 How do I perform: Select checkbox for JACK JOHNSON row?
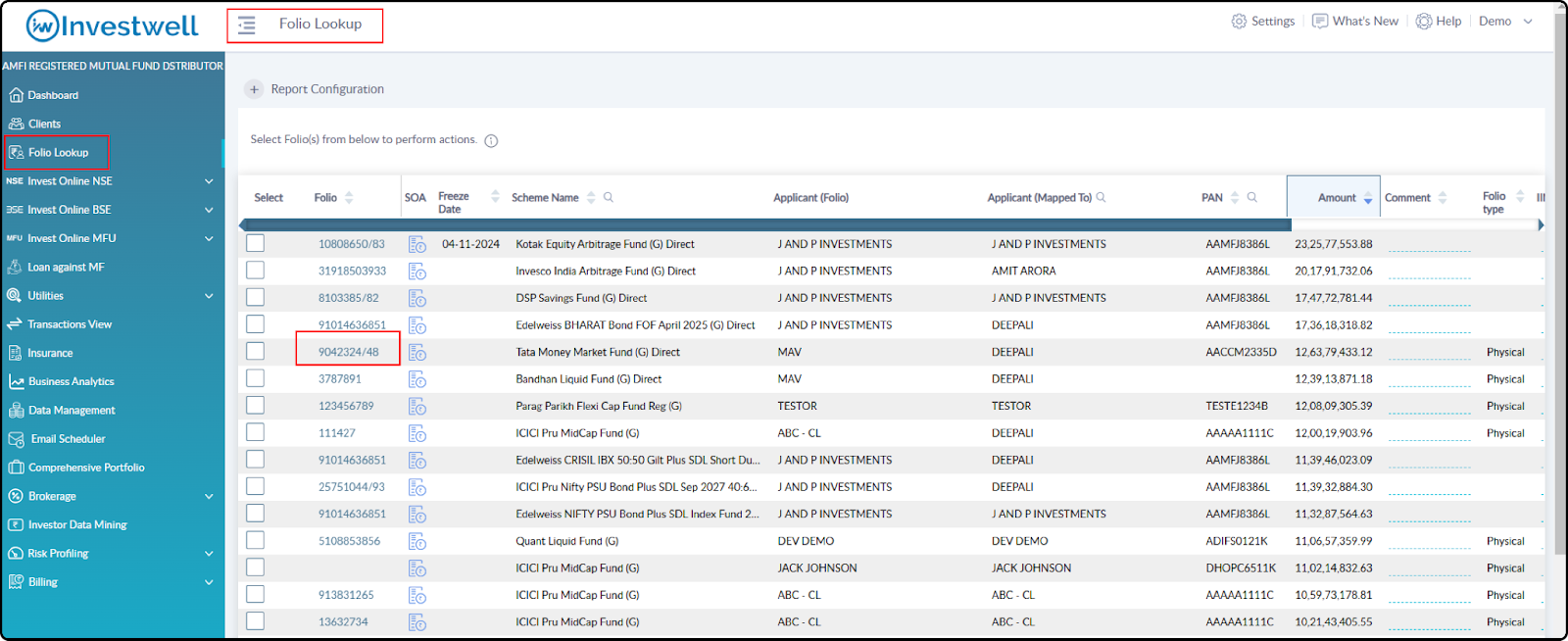(x=256, y=567)
